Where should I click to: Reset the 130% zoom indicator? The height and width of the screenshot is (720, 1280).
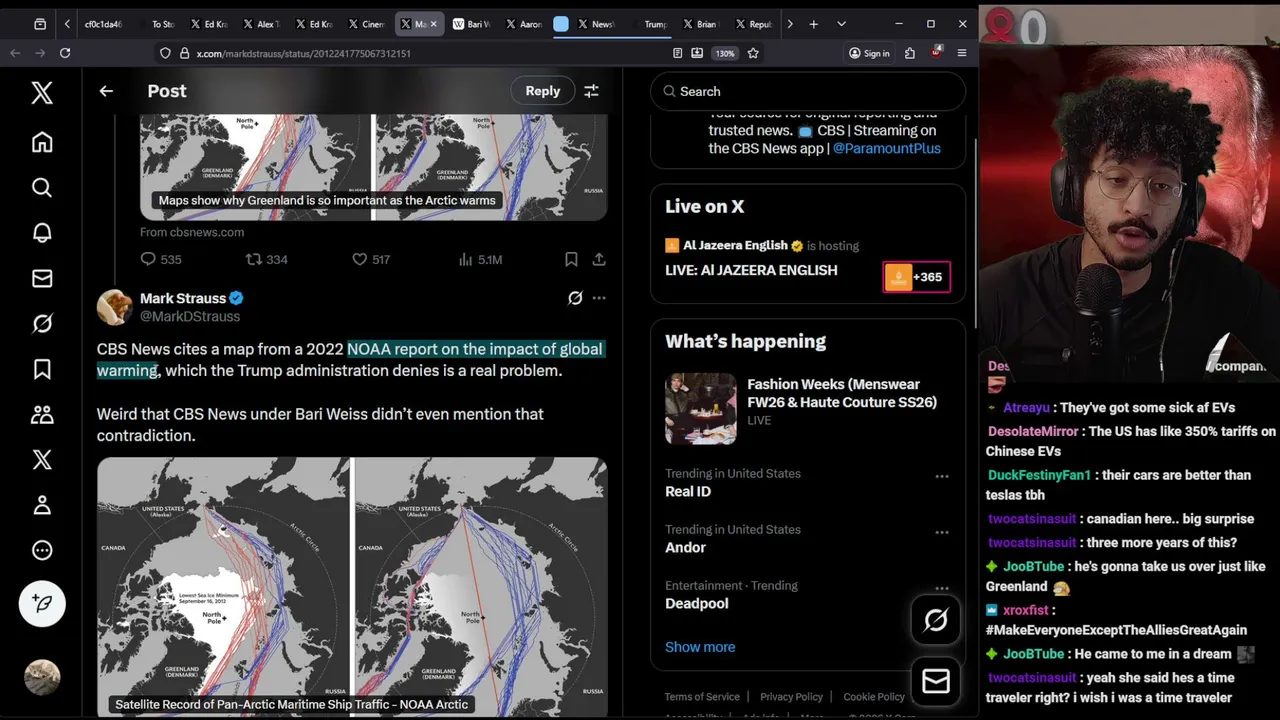click(x=725, y=53)
